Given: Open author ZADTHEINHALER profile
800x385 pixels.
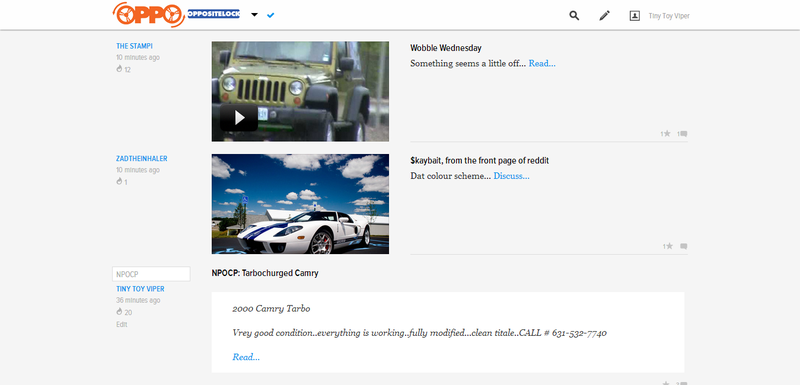Looking at the screenshot, I should [x=141, y=159].
